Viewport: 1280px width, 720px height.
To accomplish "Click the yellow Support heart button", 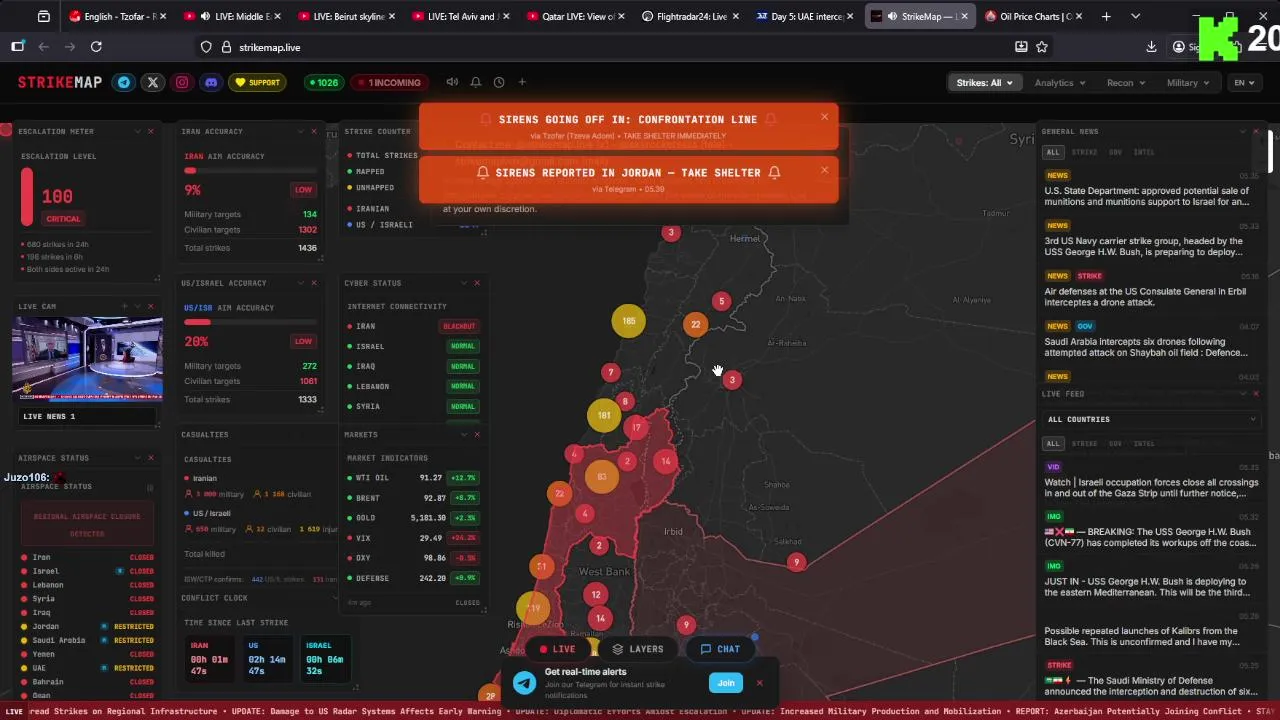I will click(x=257, y=83).
